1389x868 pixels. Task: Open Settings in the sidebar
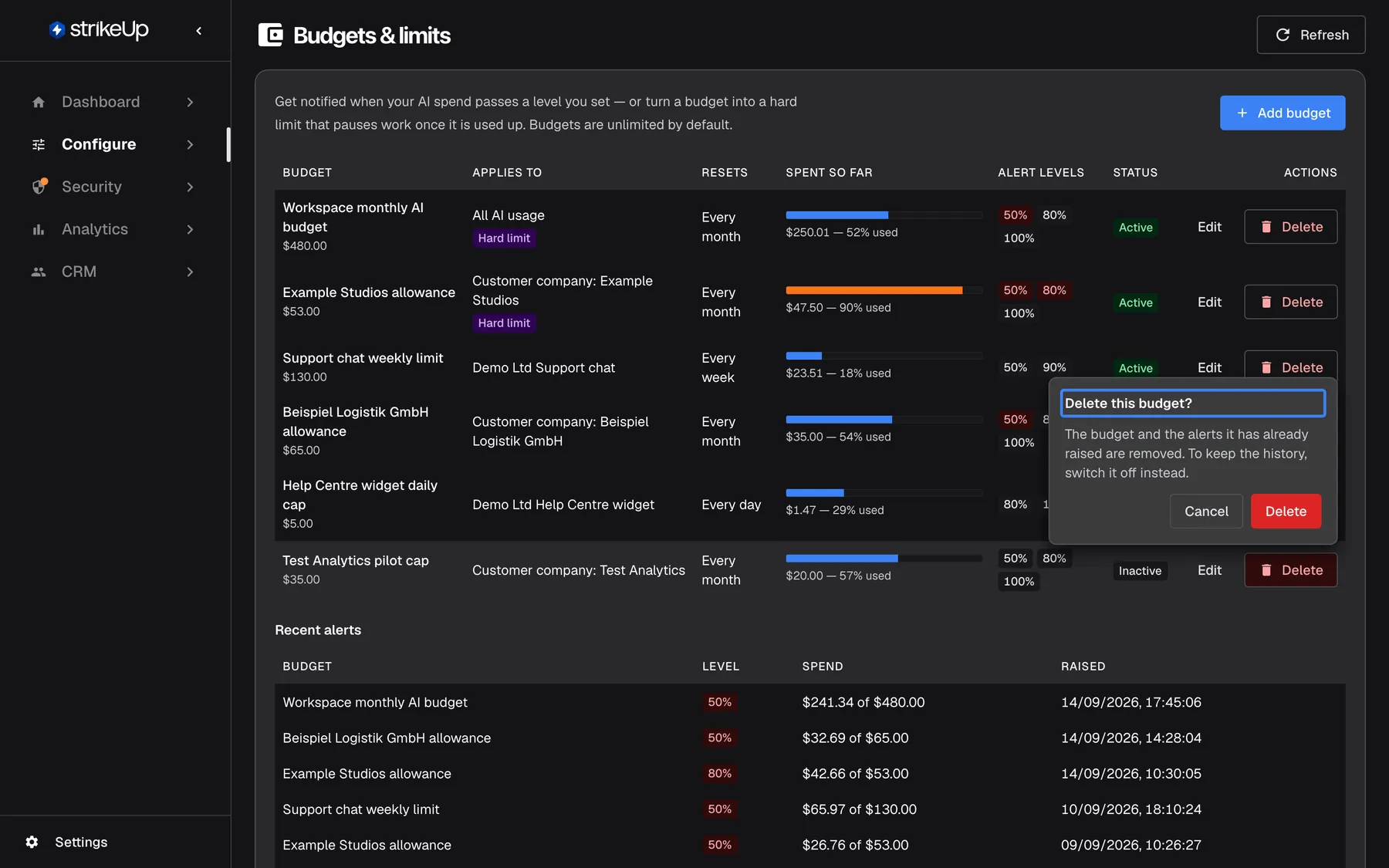[x=81, y=842]
